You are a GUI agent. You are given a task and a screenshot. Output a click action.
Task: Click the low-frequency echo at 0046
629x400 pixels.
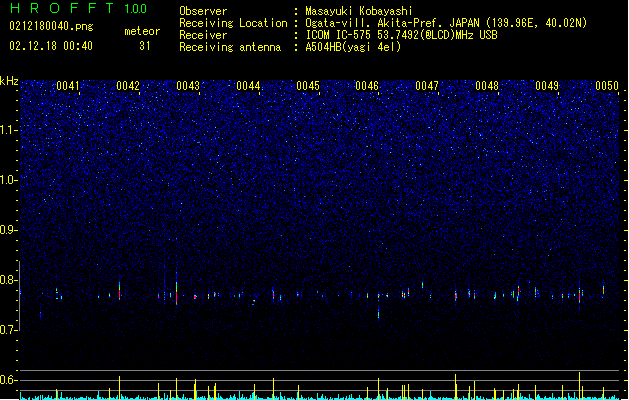coord(378,313)
